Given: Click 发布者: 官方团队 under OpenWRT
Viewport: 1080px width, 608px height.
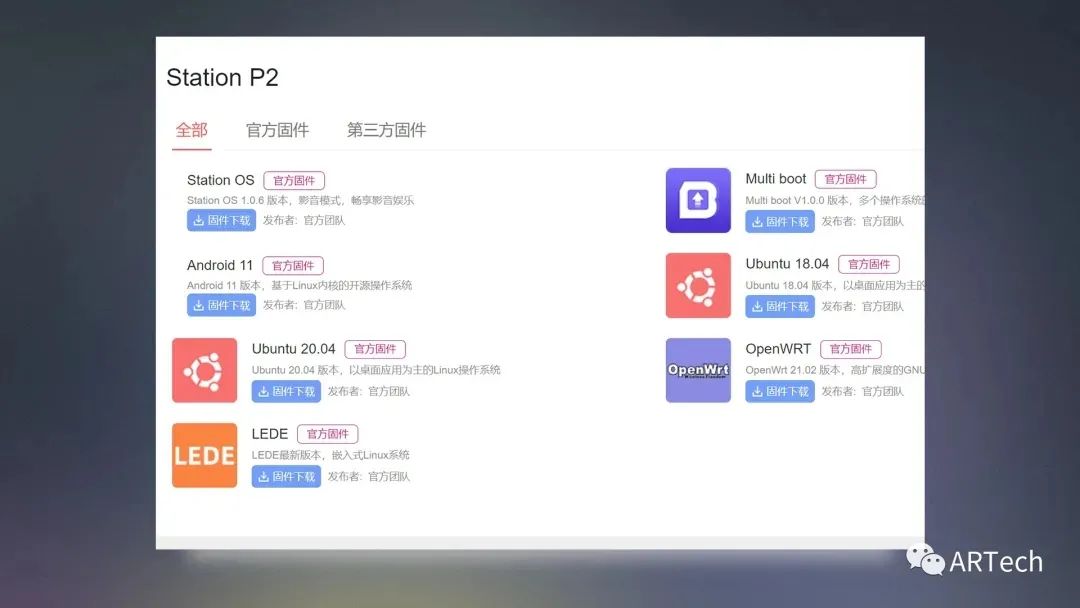Looking at the screenshot, I should coord(862,391).
